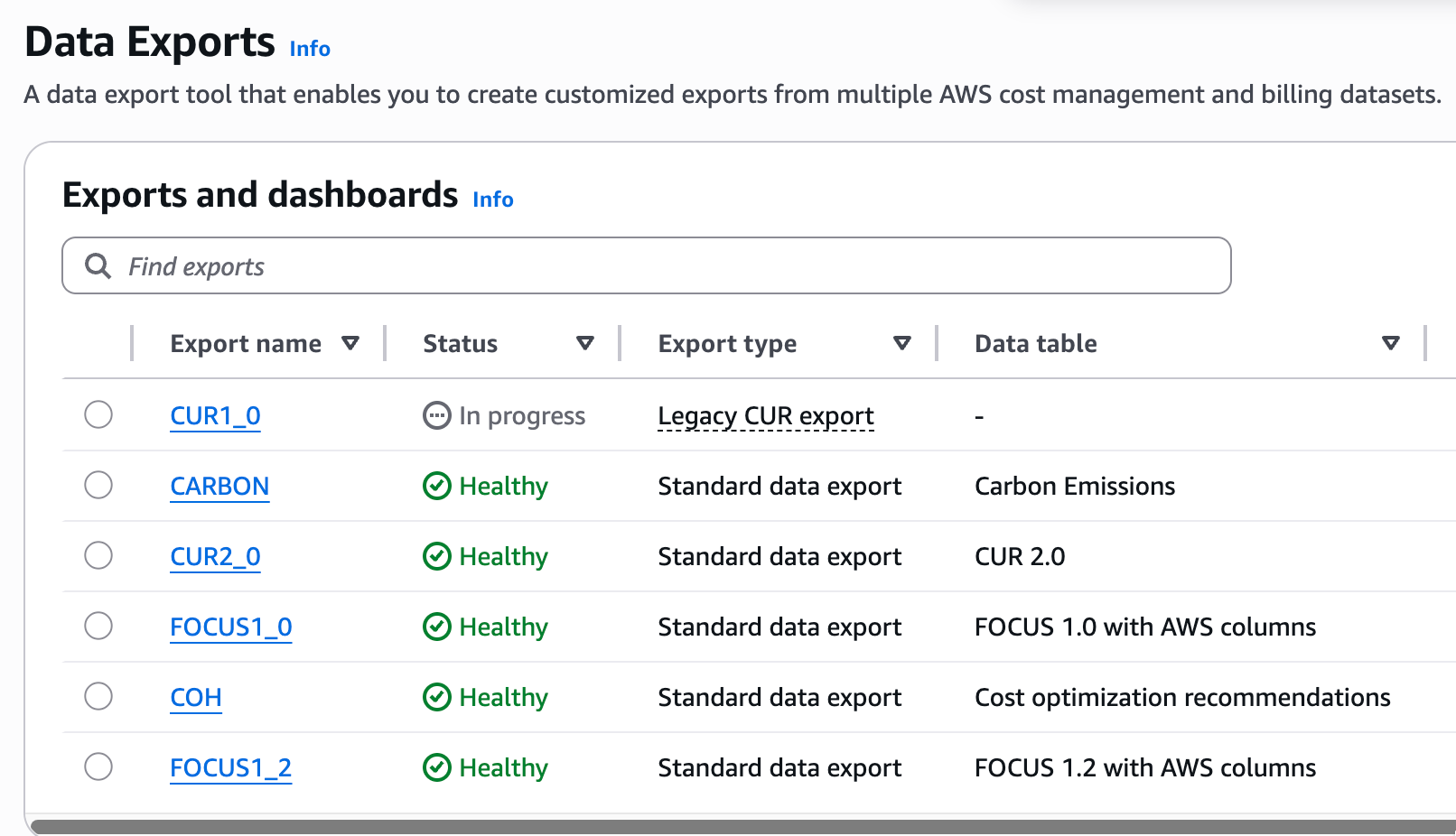Screen dimensions: 1456x836
Task: Open the COH export link
Action: point(196,698)
